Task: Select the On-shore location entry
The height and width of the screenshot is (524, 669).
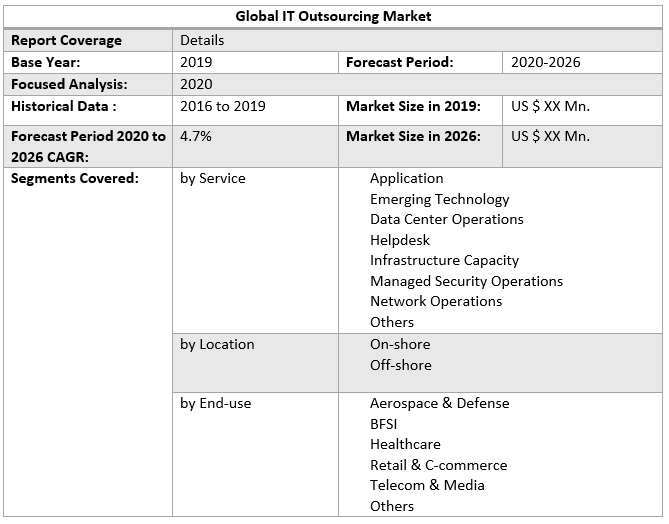Action: pyautogui.click(x=400, y=344)
